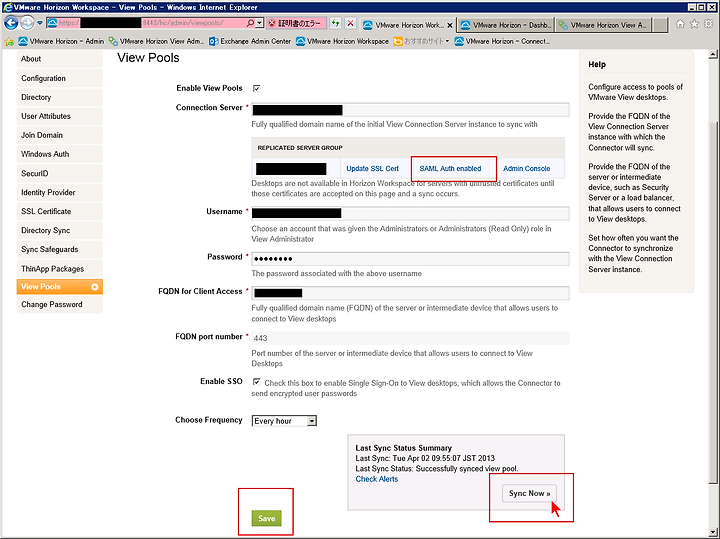Click the Internet Explorer title bar icon
This screenshot has height=539, width=720.
click(7, 7)
